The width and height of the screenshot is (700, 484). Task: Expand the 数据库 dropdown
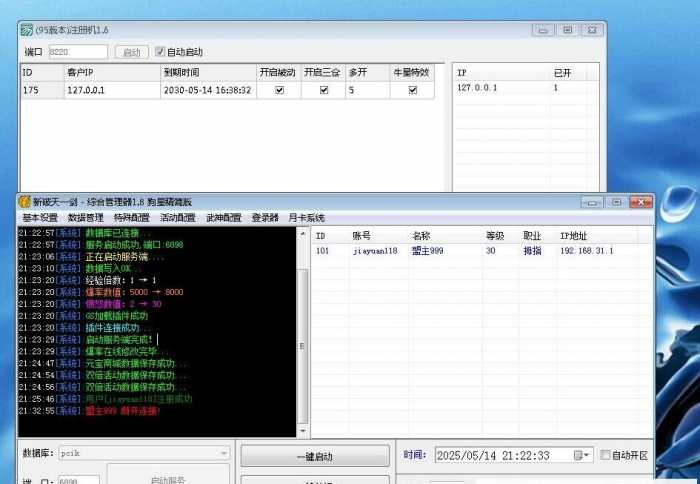pos(223,455)
